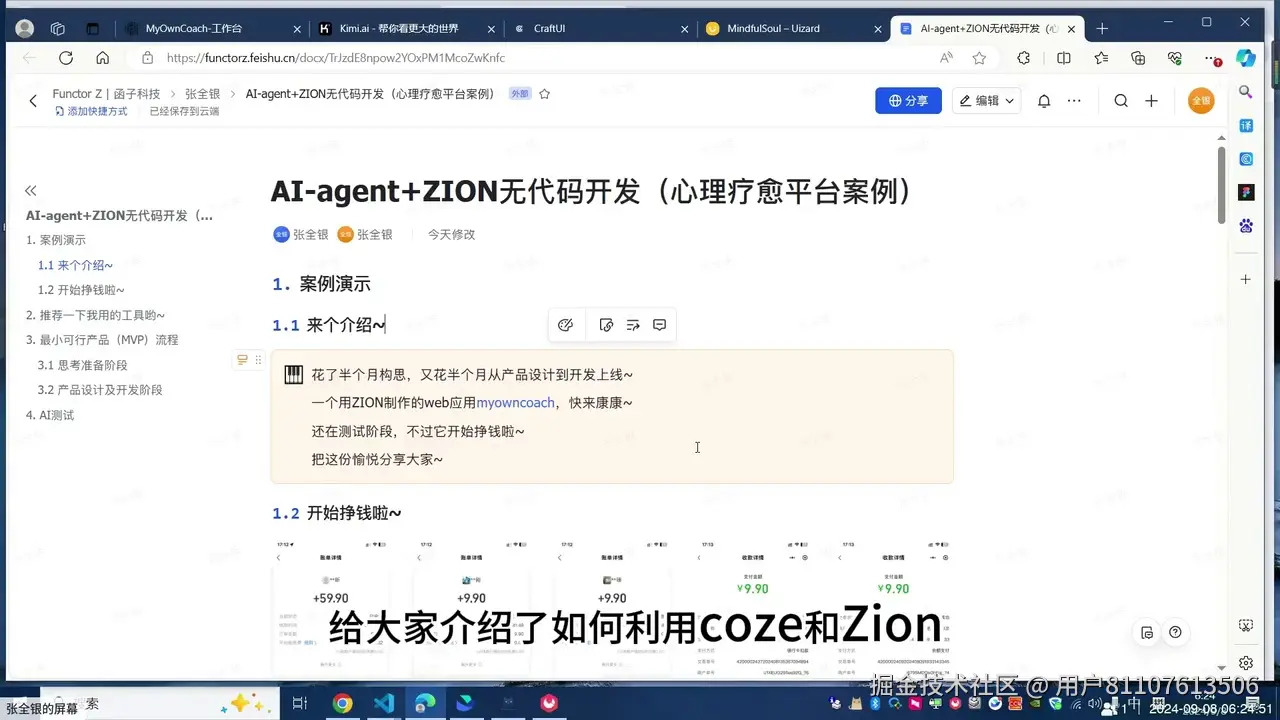Open Edge sidebar settings gear
Viewport: 1280px width, 720px height.
pos(1246,663)
